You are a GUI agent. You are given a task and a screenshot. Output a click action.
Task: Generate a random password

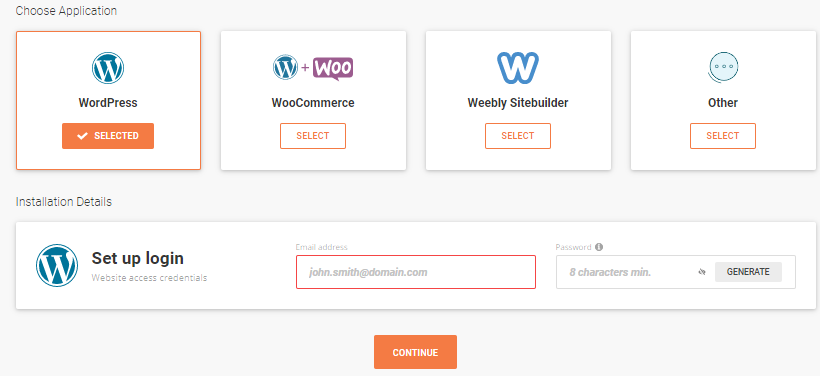[x=748, y=272]
